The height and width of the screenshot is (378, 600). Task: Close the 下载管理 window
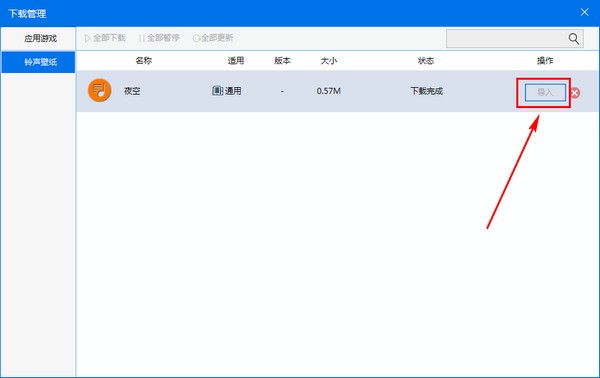pyautogui.click(x=584, y=12)
